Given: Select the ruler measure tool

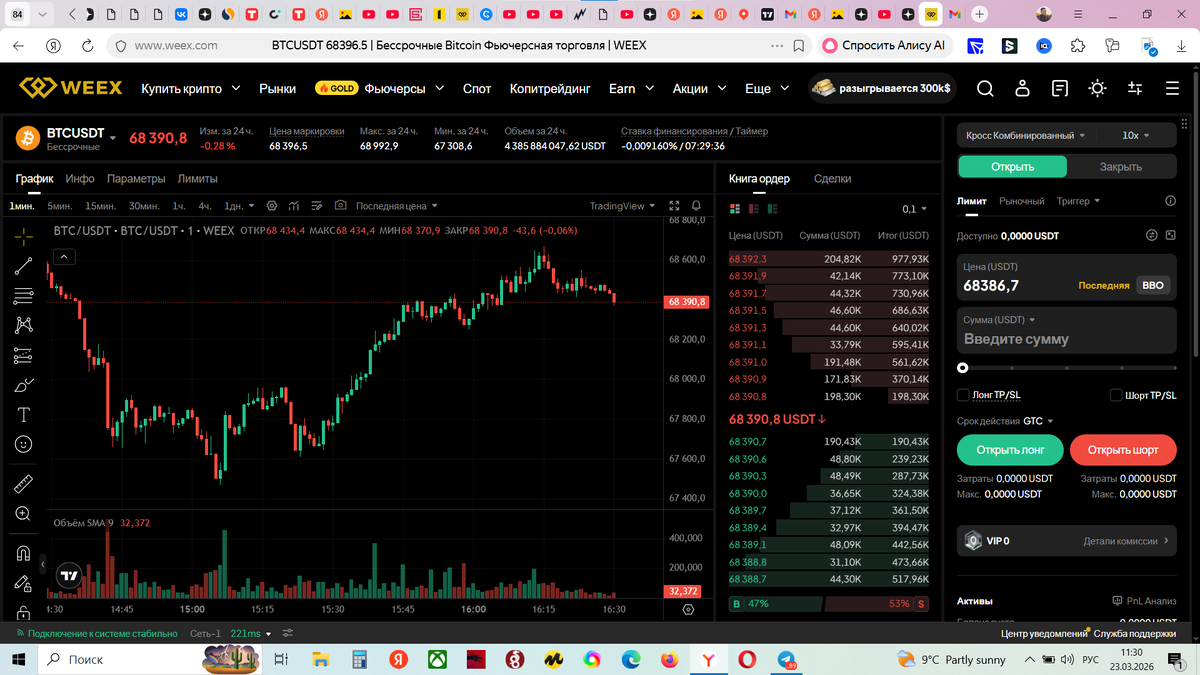Looking at the screenshot, I should click(x=24, y=484).
